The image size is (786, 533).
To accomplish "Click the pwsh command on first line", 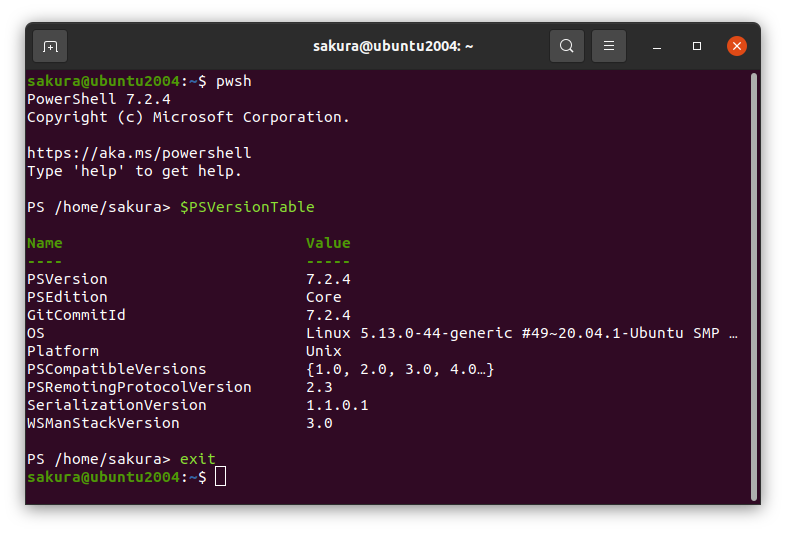I will 233,81.
